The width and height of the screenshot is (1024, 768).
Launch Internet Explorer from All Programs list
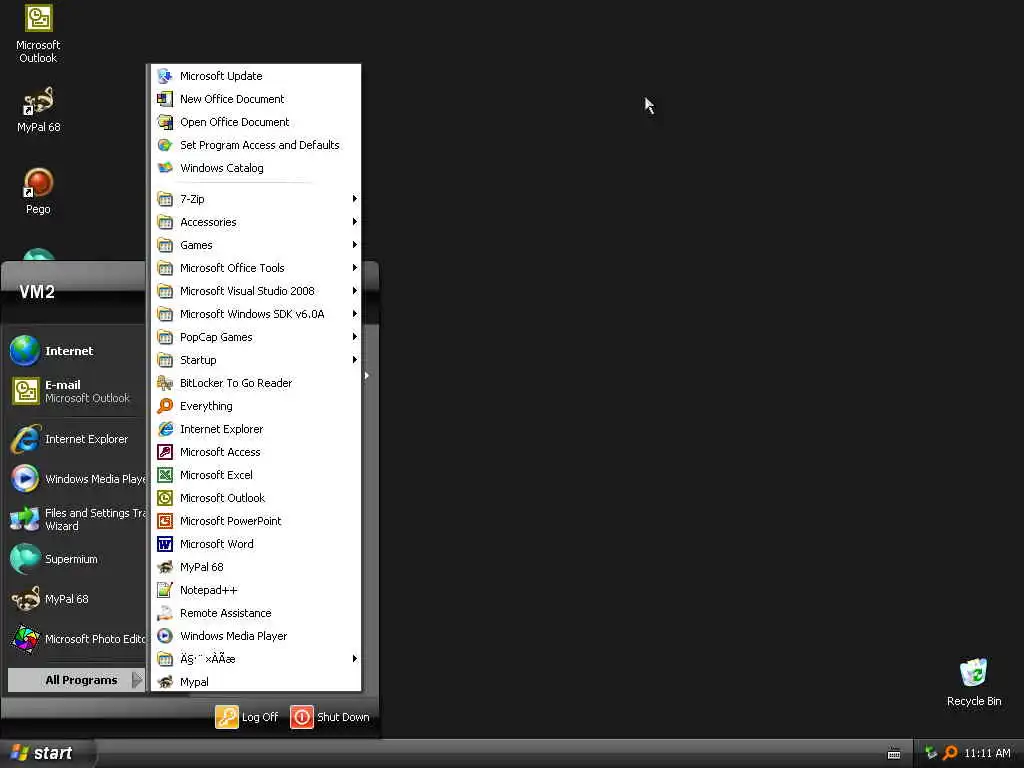[x=255, y=429]
